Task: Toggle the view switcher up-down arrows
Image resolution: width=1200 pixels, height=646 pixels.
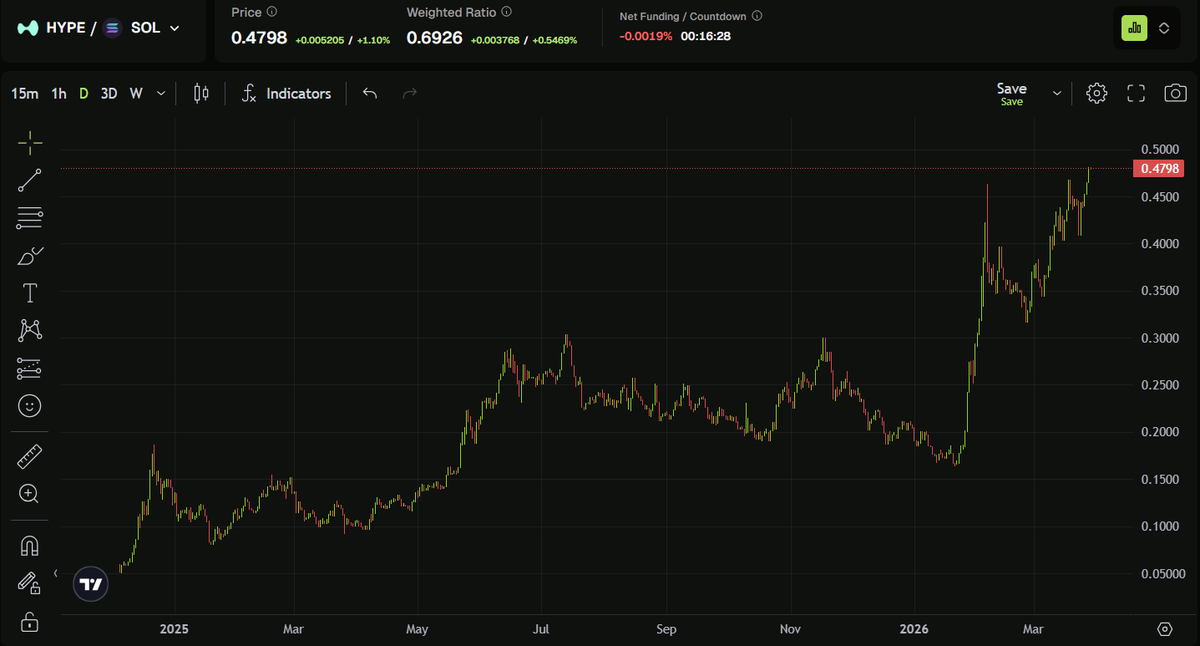Action: tap(1164, 28)
